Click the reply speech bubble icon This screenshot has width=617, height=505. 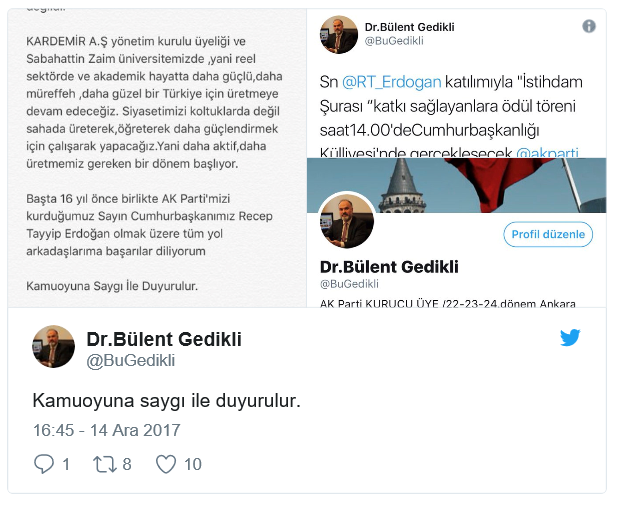[x=44, y=464]
